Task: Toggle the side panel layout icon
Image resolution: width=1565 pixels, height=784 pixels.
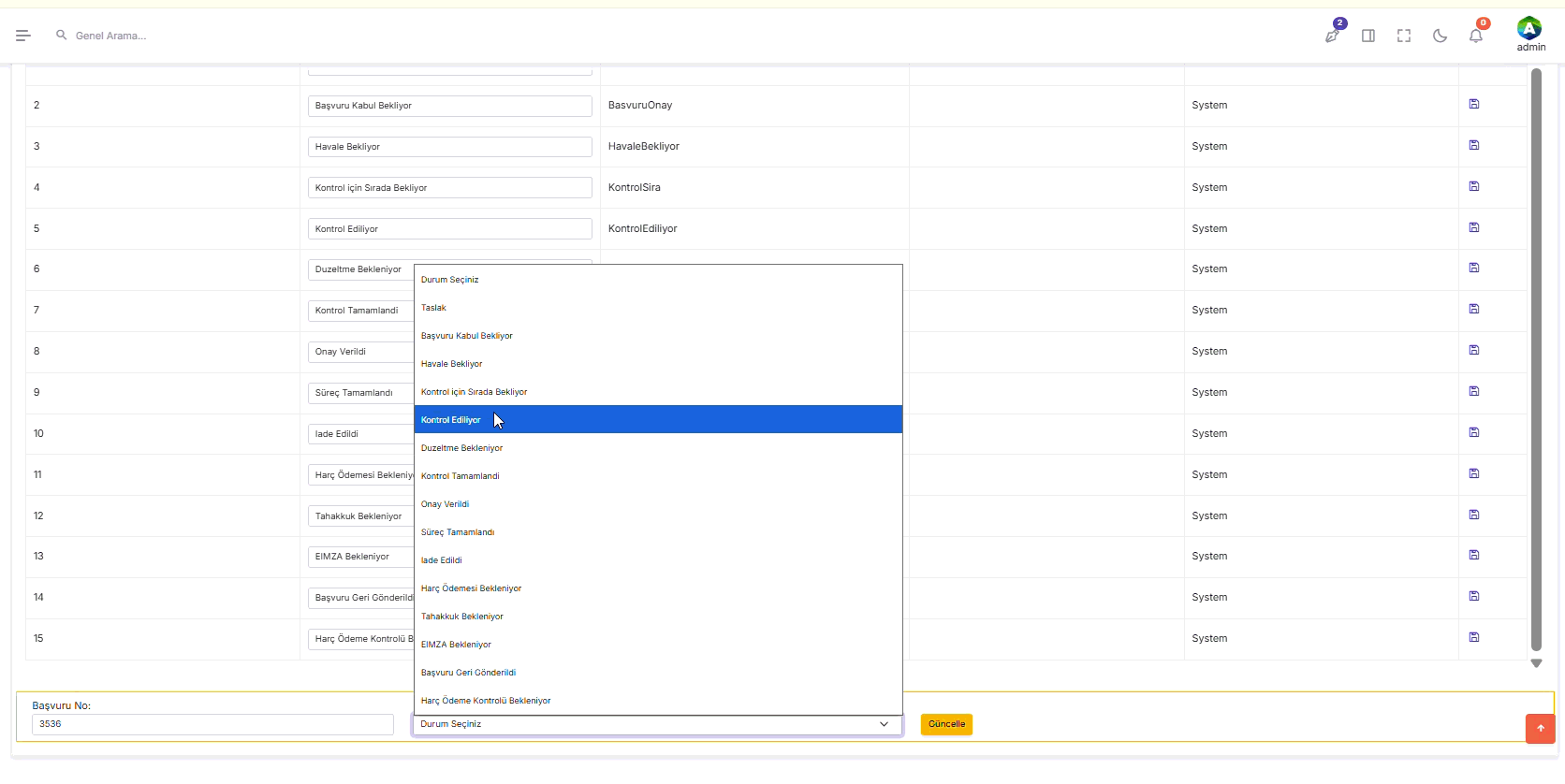Action: tap(1368, 36)
